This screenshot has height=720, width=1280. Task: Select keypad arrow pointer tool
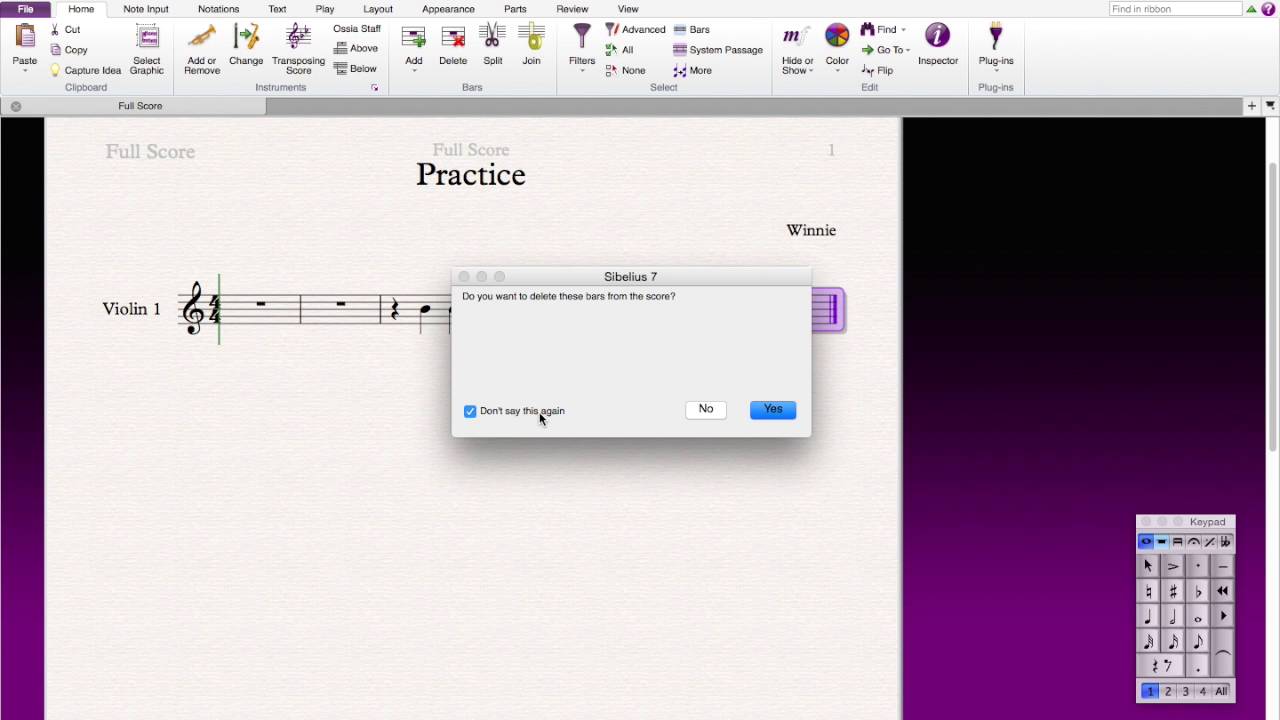1148,566
